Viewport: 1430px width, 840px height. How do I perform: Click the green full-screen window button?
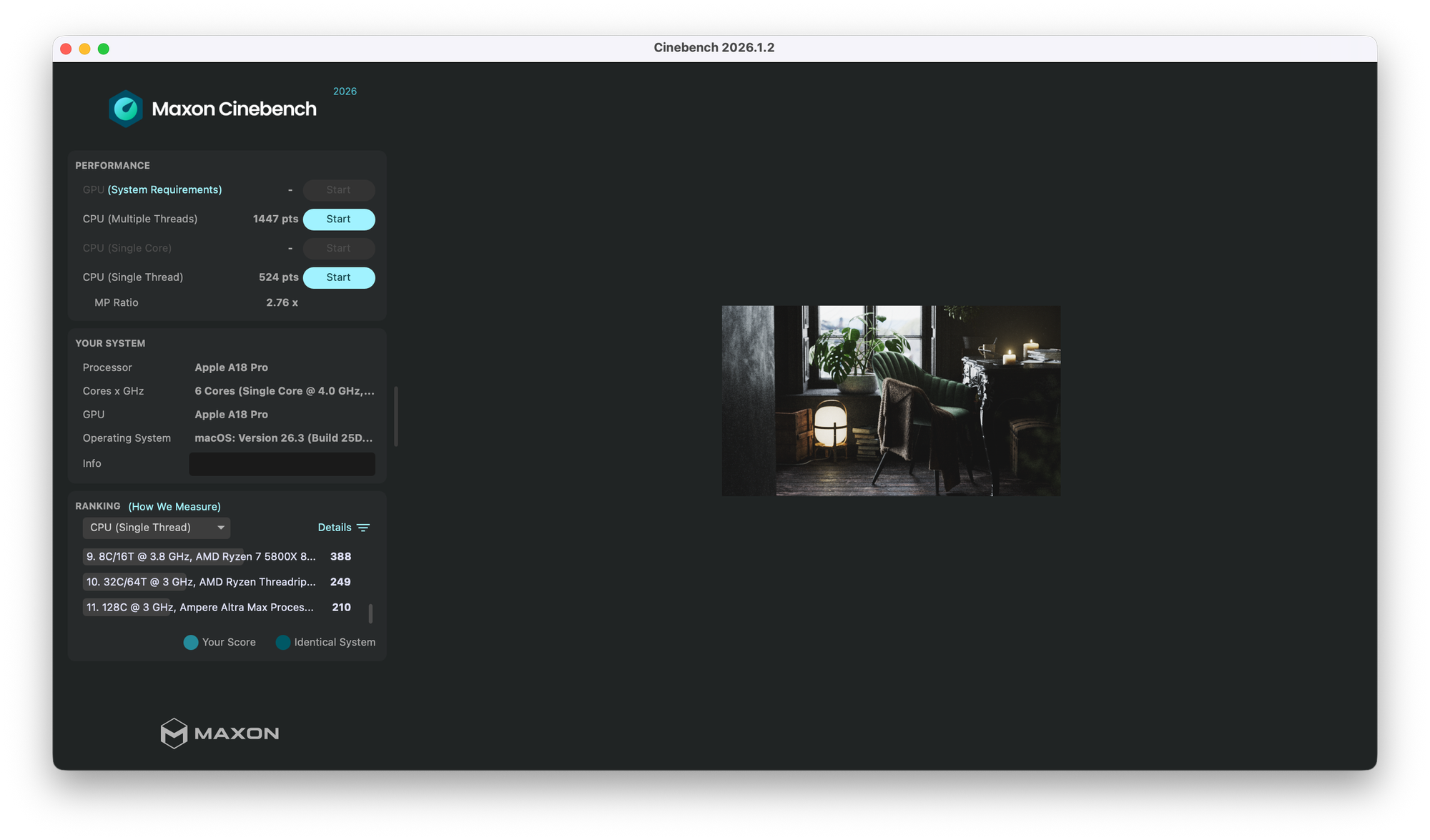point(104,49)
